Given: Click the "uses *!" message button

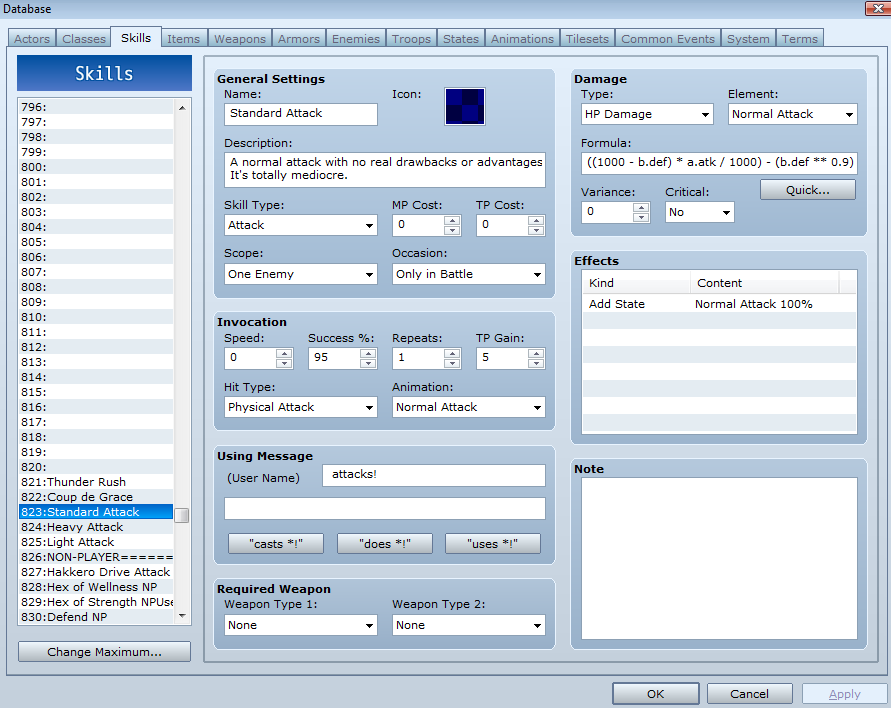Looking at the screenshot, I should click(493, 544).
